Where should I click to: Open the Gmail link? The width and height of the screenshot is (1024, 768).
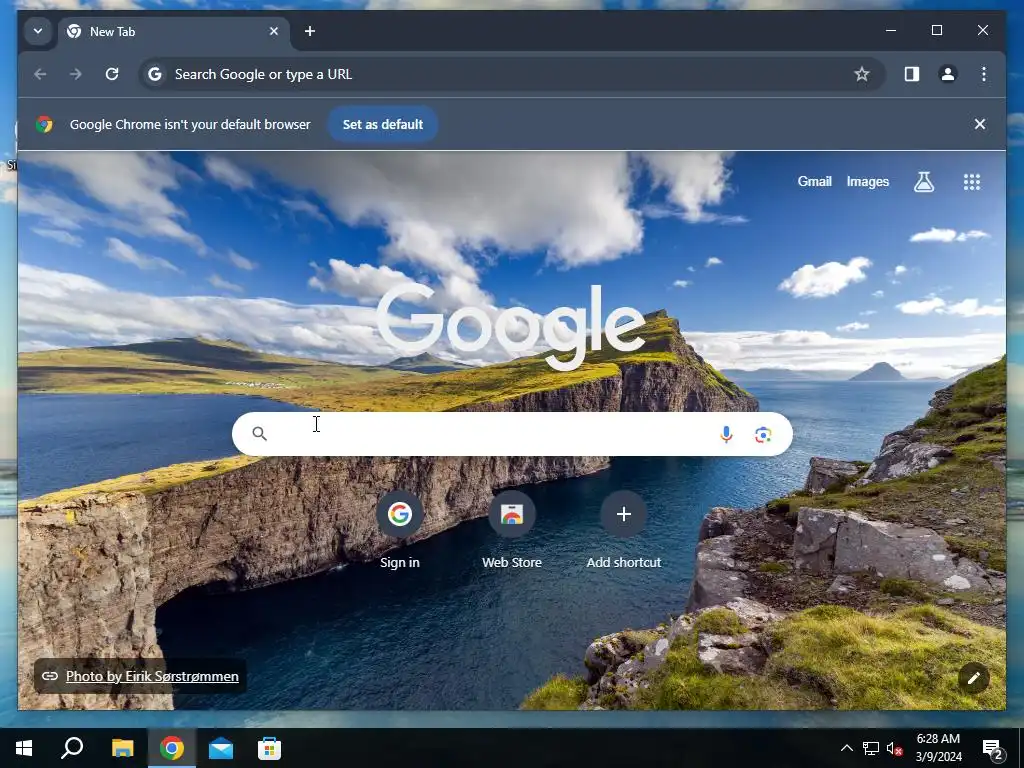point(814,182)
